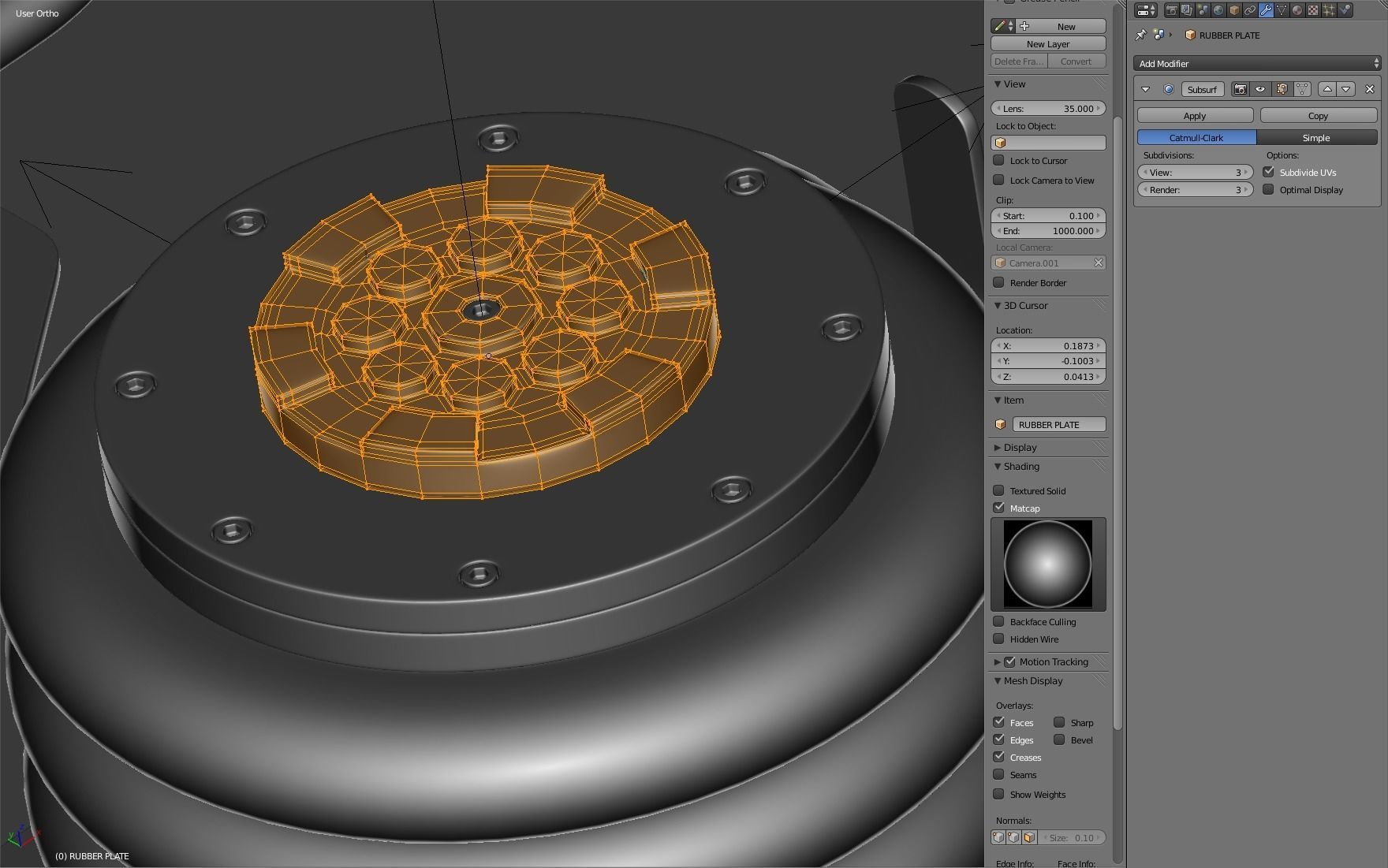Open the Grease Pencil datablock browse dropdown

click(x=1003, y=26)
